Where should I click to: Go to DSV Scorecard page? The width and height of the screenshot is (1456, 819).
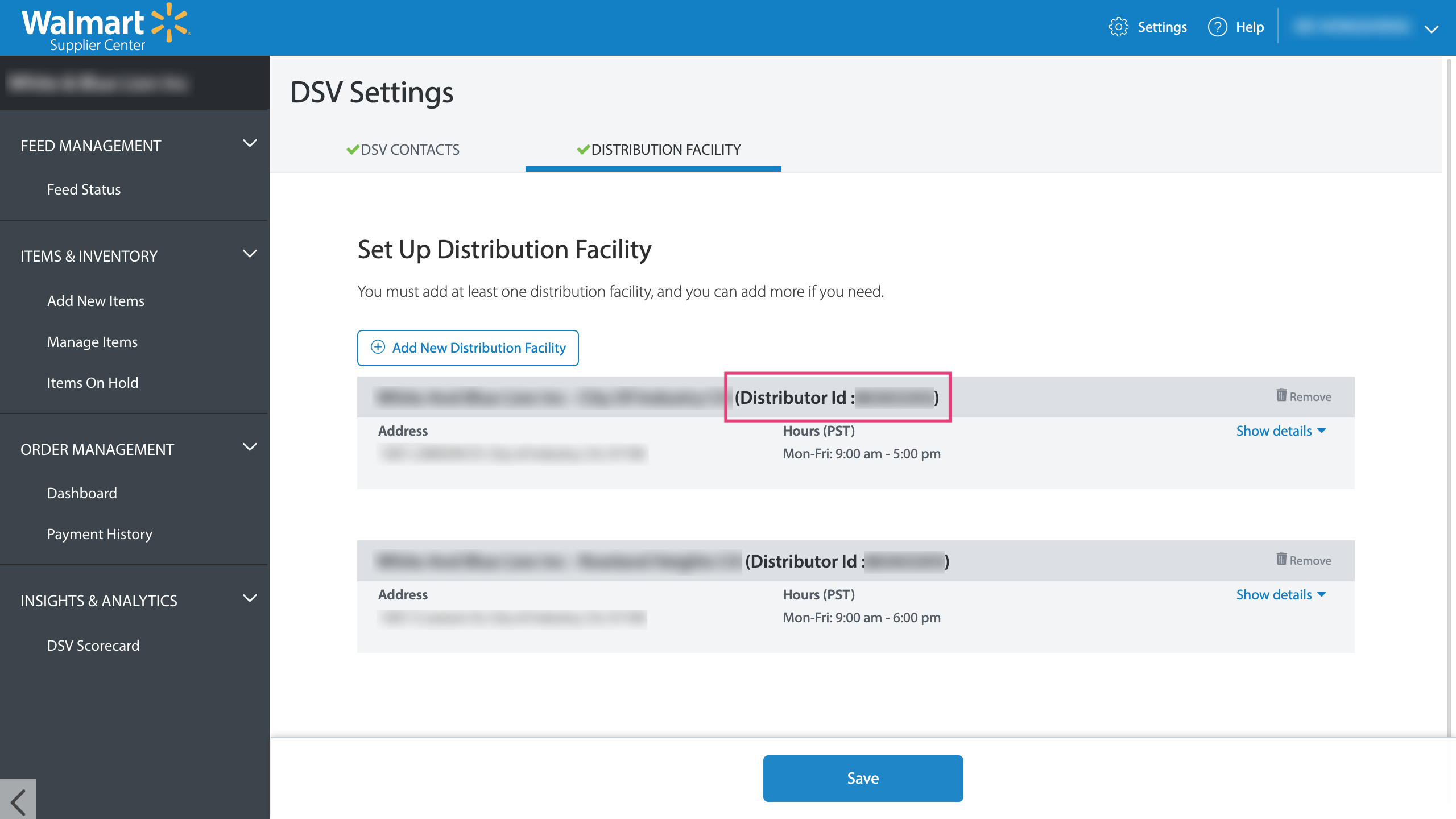(x=93, y=646)
